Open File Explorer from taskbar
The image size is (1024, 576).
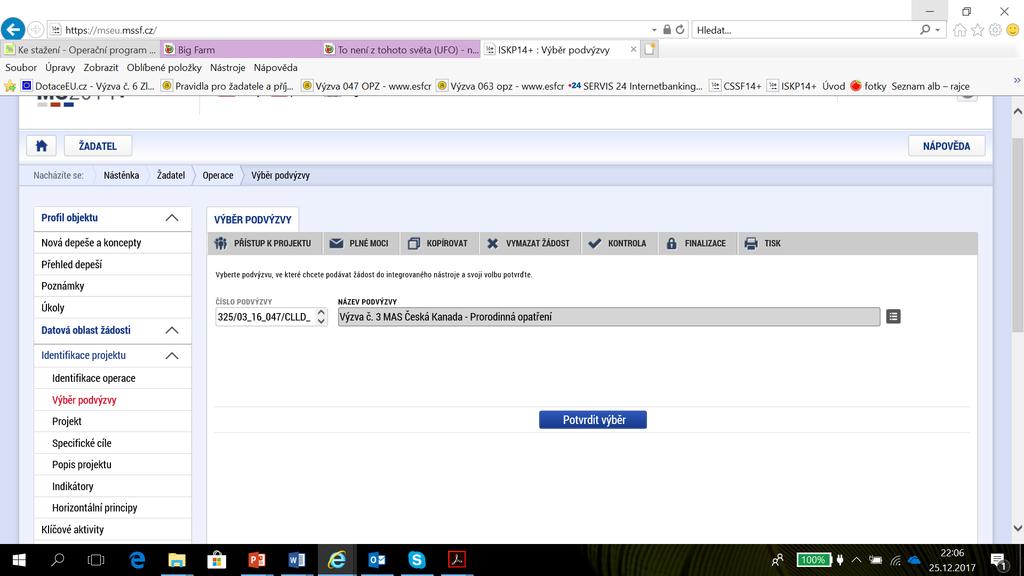pyautogui.click(x=177, y=560)
